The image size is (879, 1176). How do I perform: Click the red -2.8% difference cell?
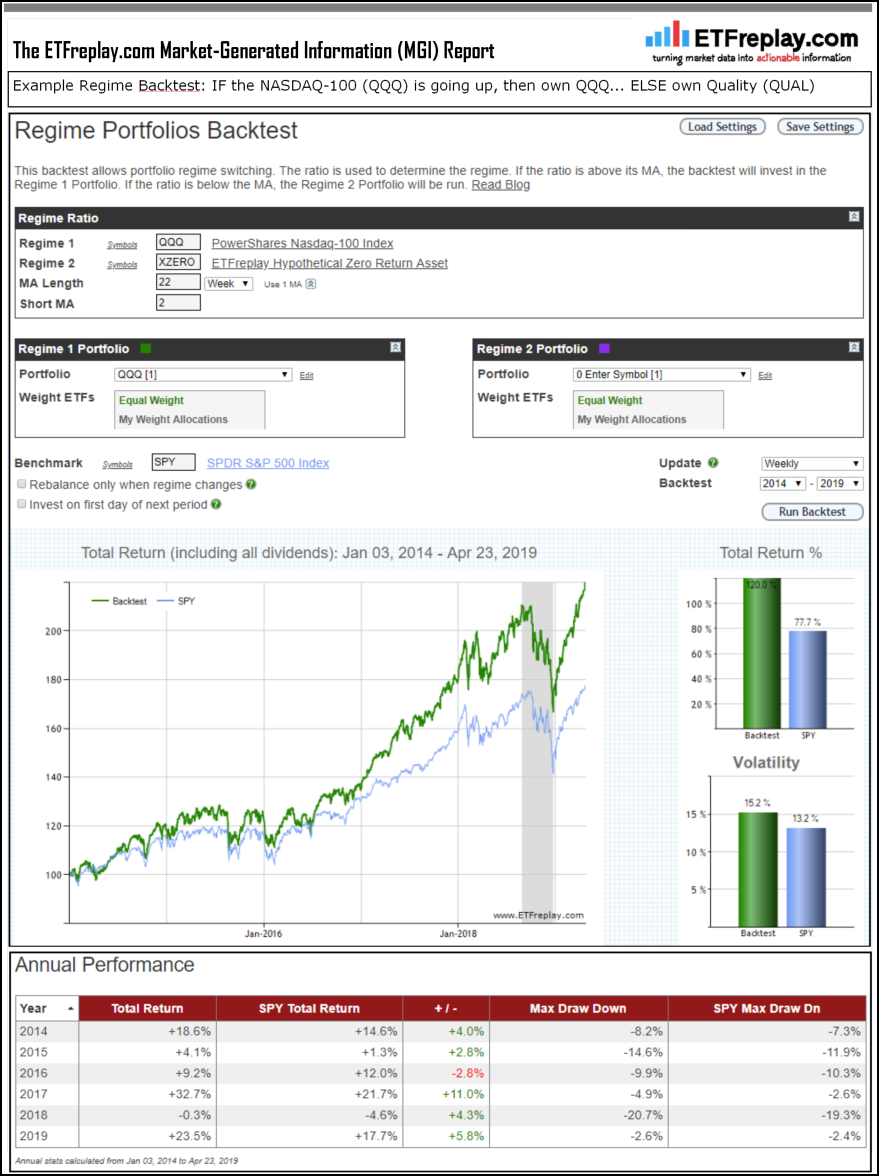[446, 1073]
